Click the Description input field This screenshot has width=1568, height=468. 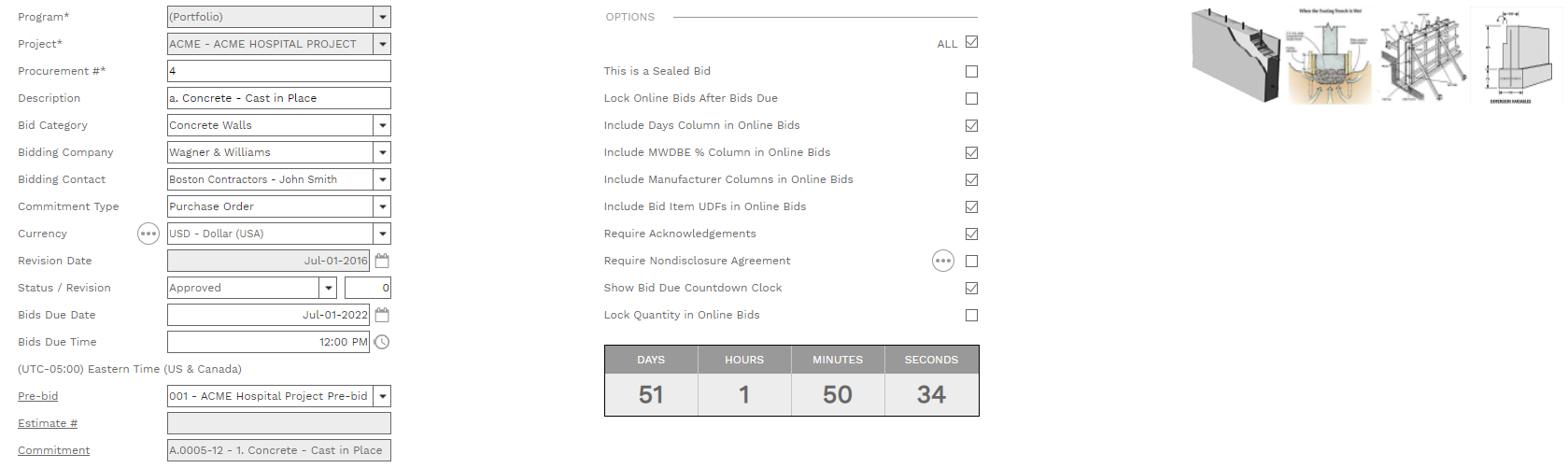[278, 98]
